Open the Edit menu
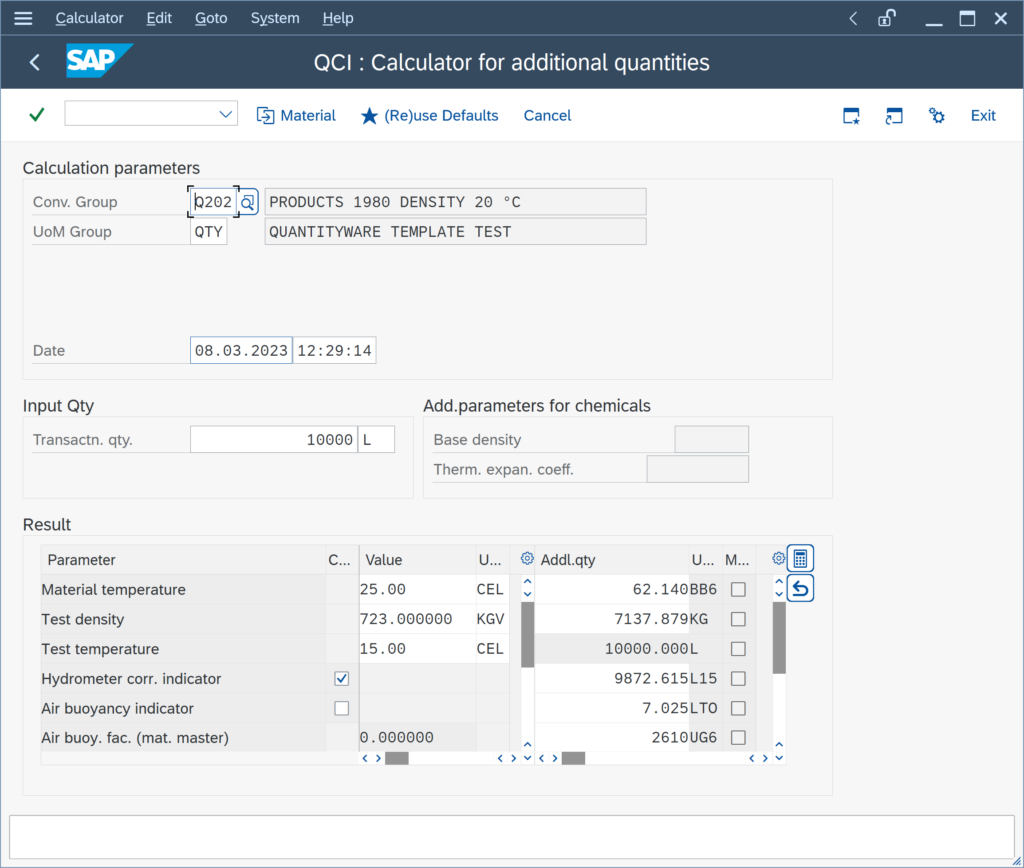This screenshot has width=1024, height=868. (x=159, y=18)
